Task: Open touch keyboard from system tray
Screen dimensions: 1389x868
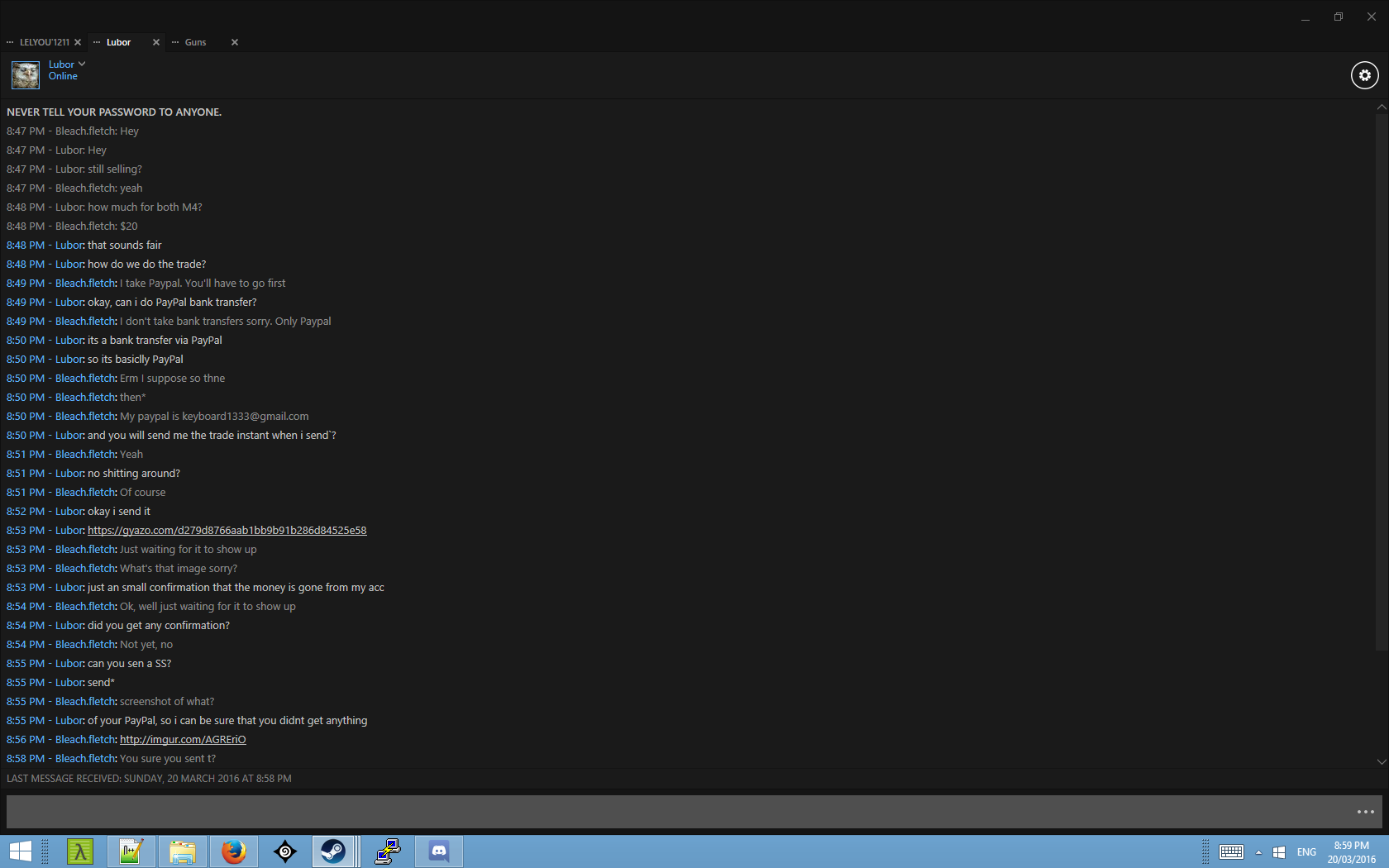Action: pos(1231,851)
